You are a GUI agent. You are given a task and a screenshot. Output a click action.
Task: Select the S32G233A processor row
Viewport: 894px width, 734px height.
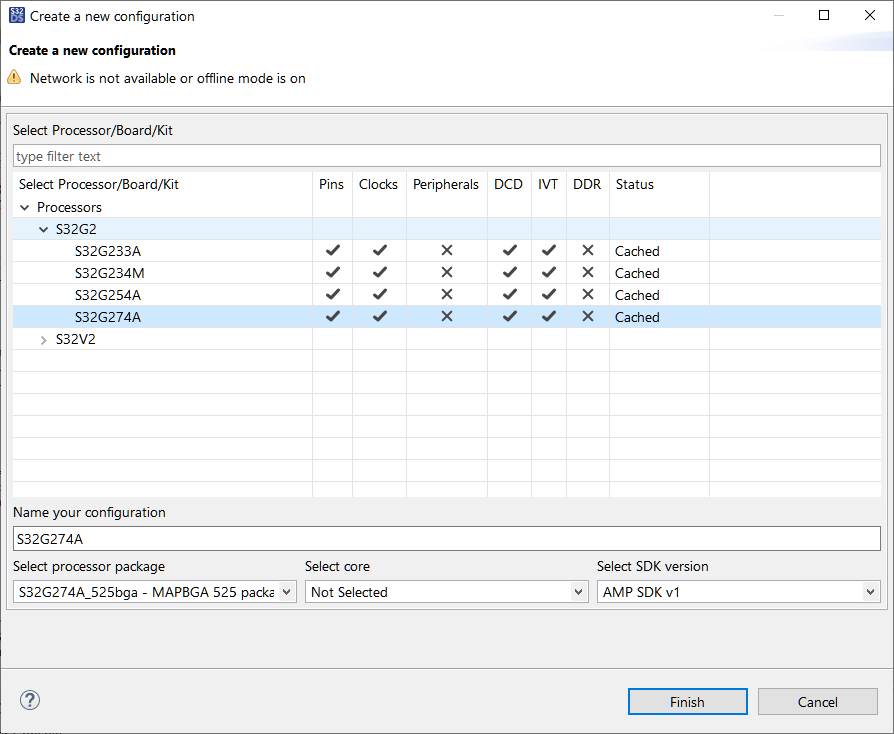[107, 250]
